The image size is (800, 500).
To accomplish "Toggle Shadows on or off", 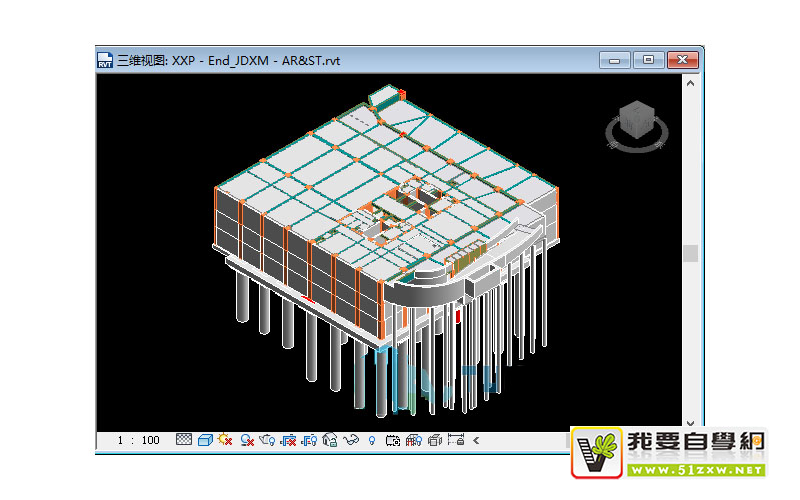I will [x=246, y=440].
